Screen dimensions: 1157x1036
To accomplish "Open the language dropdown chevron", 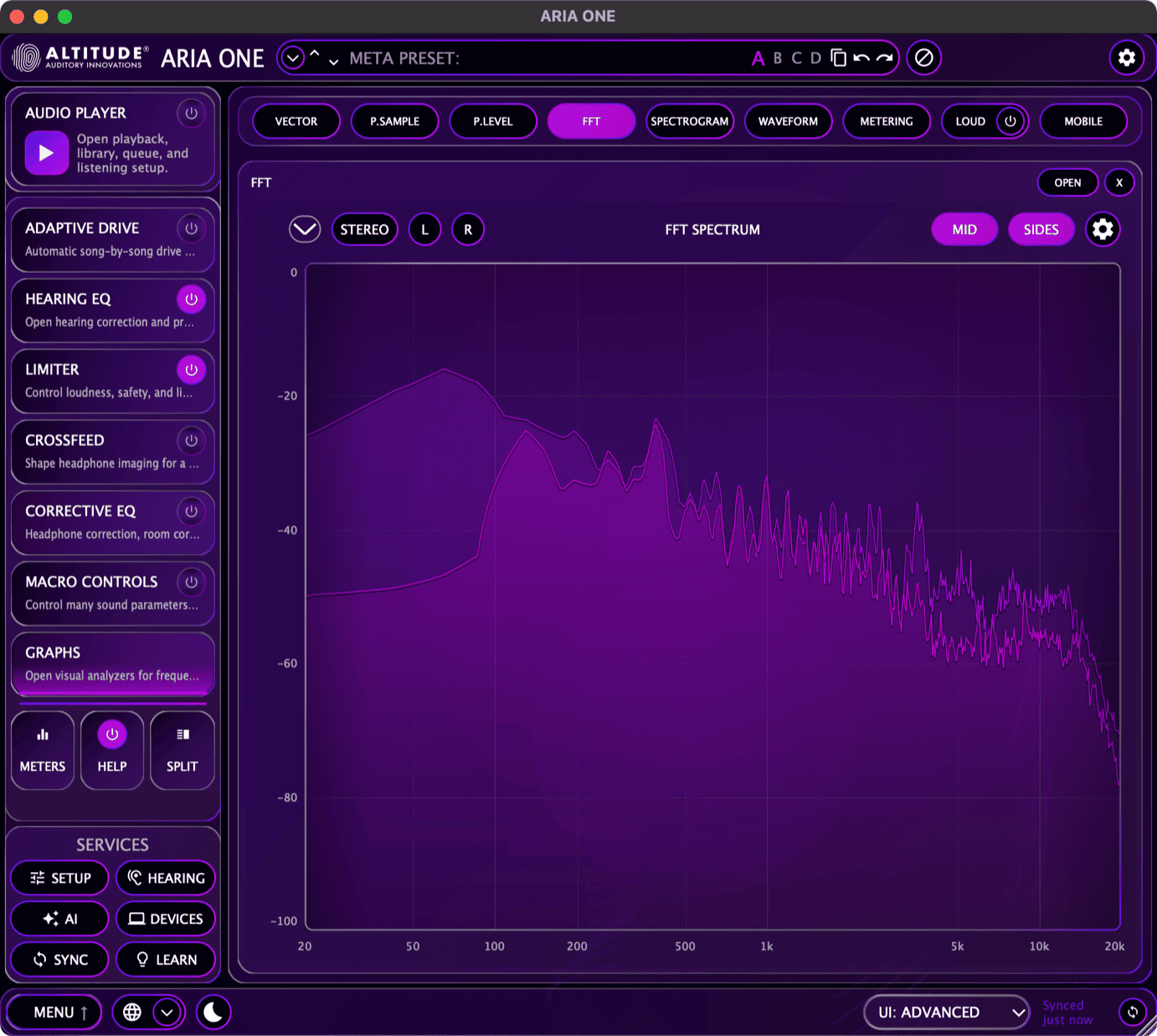I will click(167, 1013).
